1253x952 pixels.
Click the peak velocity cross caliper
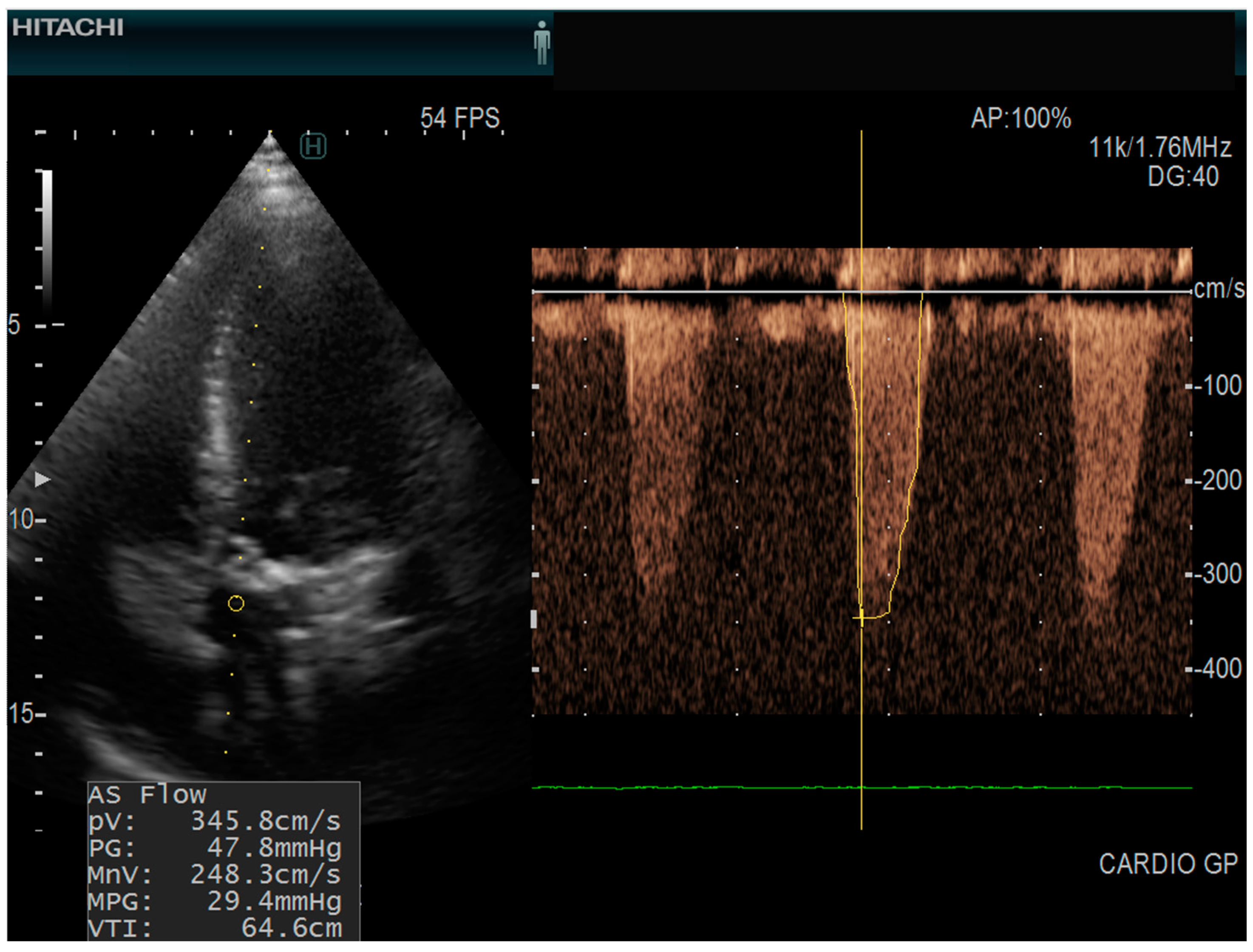862,617
